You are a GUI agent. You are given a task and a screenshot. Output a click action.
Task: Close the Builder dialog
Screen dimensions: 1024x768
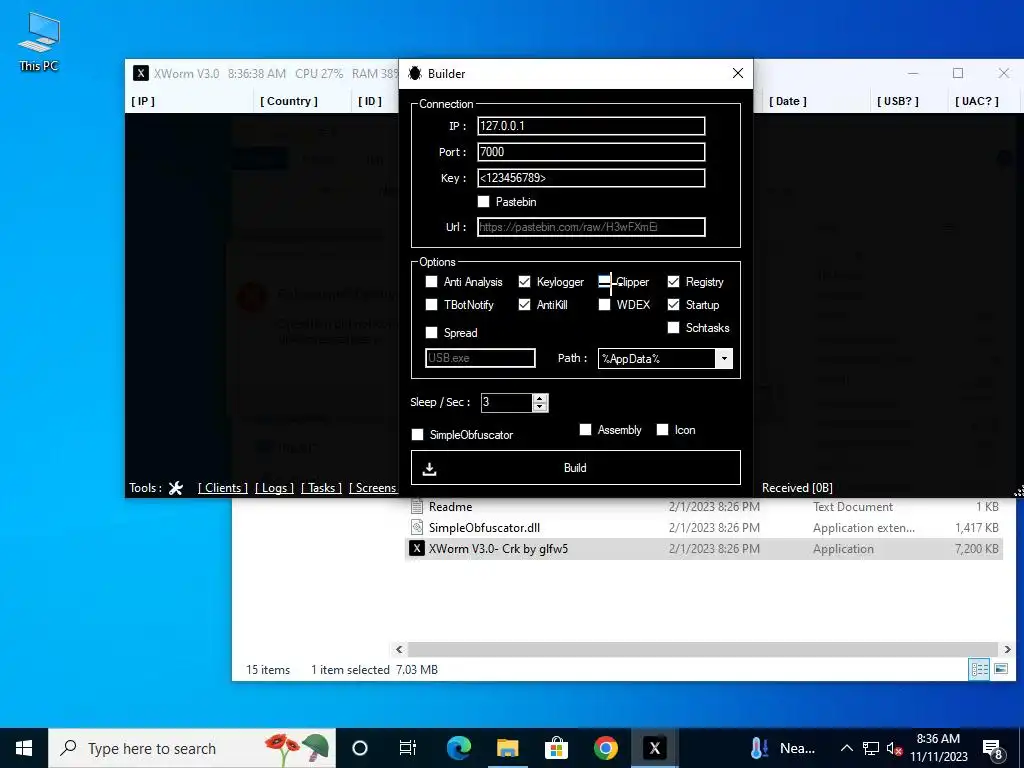(x=738, y=73)
